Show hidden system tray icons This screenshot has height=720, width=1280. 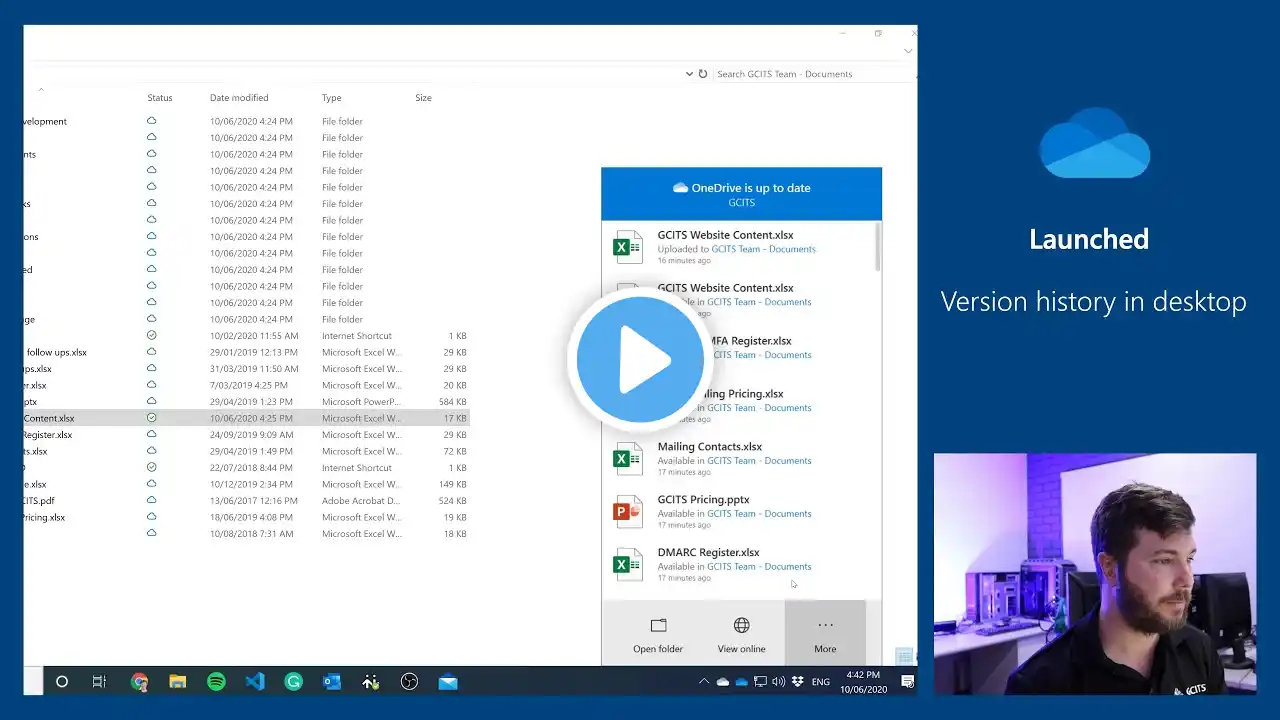coord(703,682)
